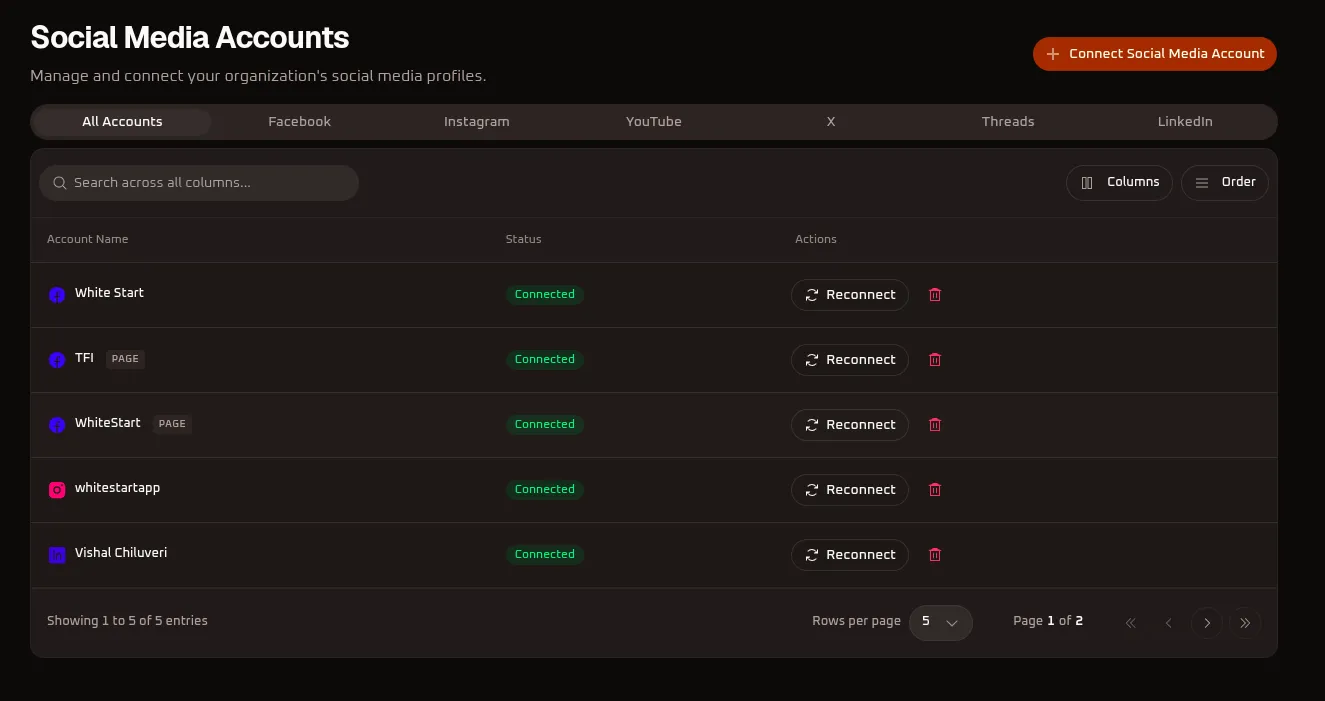This screenshot has height=701, width=1325.
Task: Click Facebook icon beside White Start
Action: coord(57,295)
